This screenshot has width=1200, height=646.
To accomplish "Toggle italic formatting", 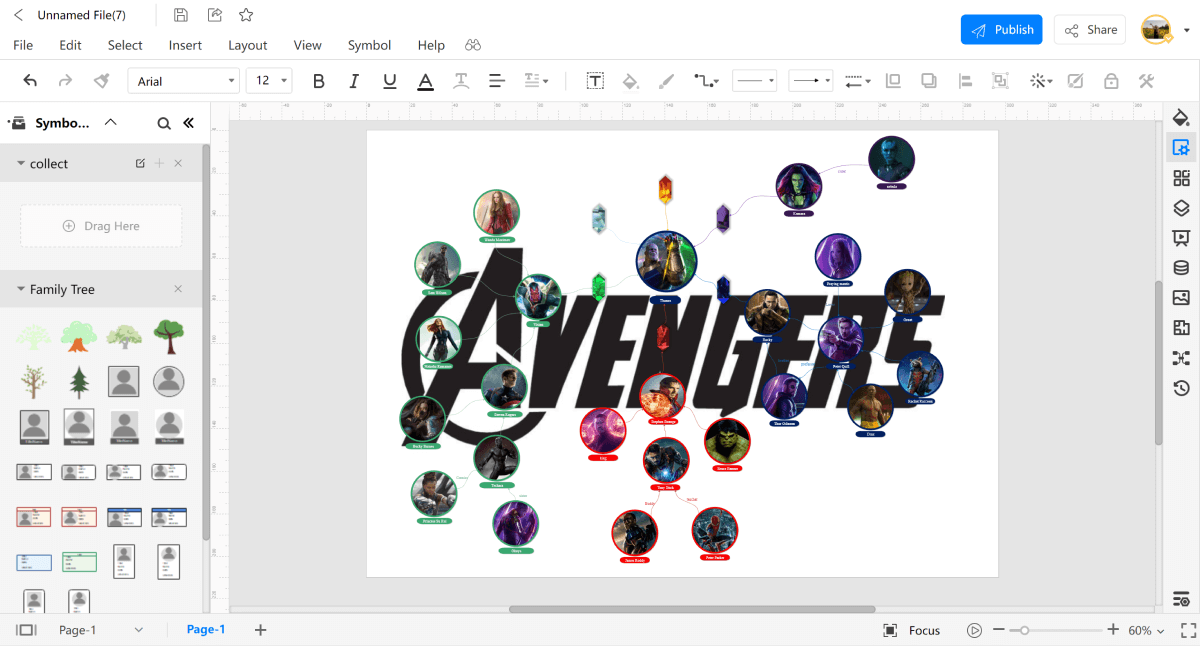I will pos(354,81).
